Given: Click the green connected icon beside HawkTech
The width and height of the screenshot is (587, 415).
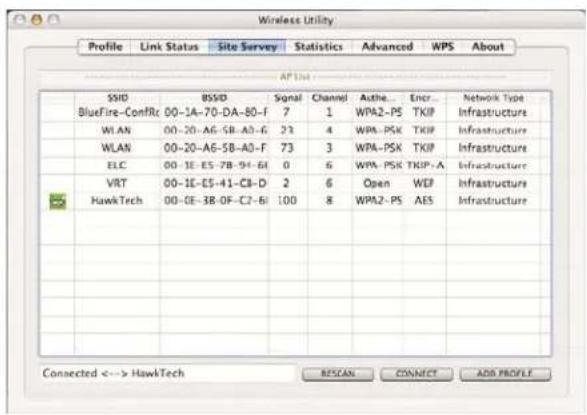Looking at the screenshot, I should click(x=58, y=201).
